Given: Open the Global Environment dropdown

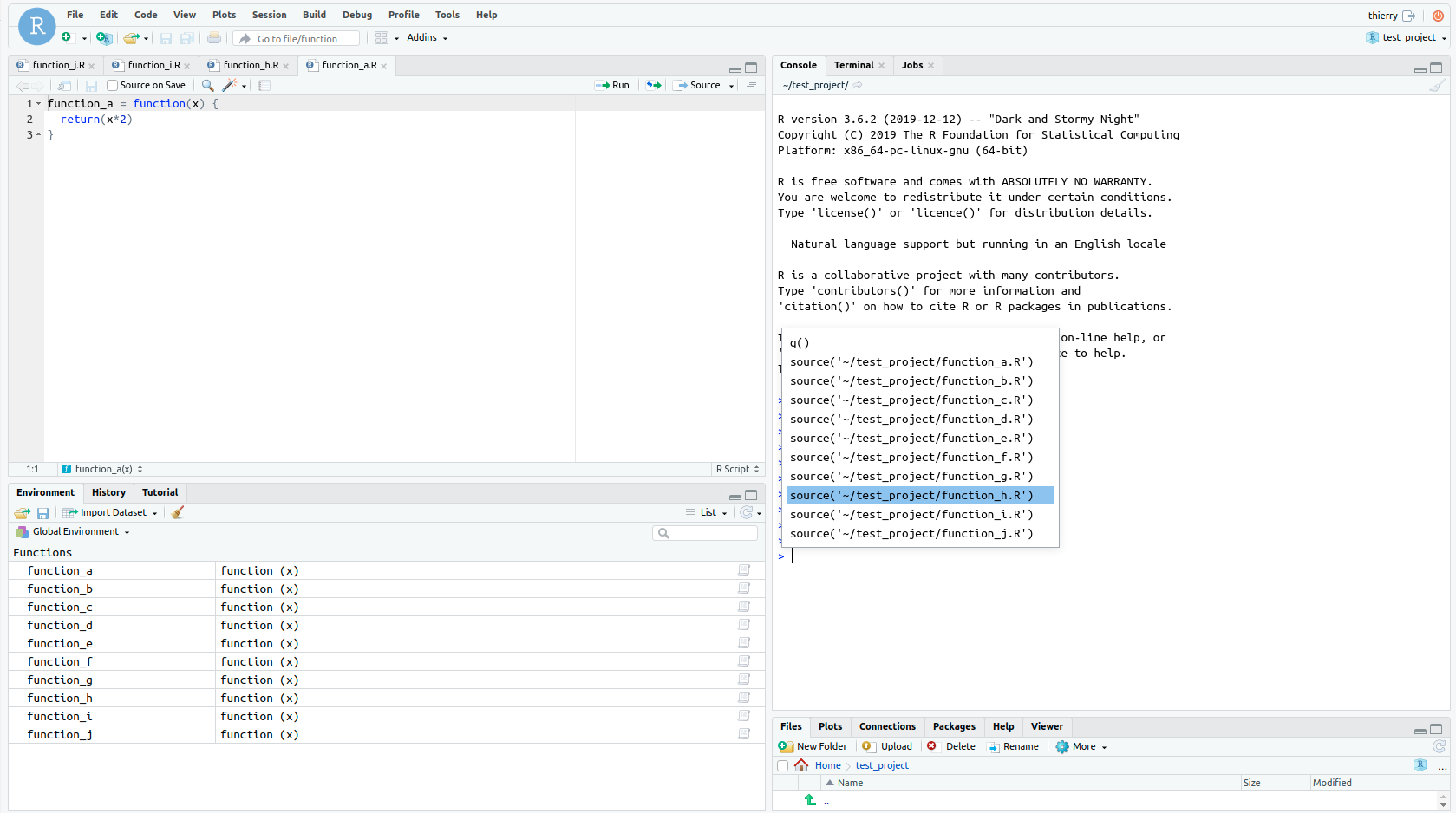Looking at the screenshot, I should pos(74,531).
